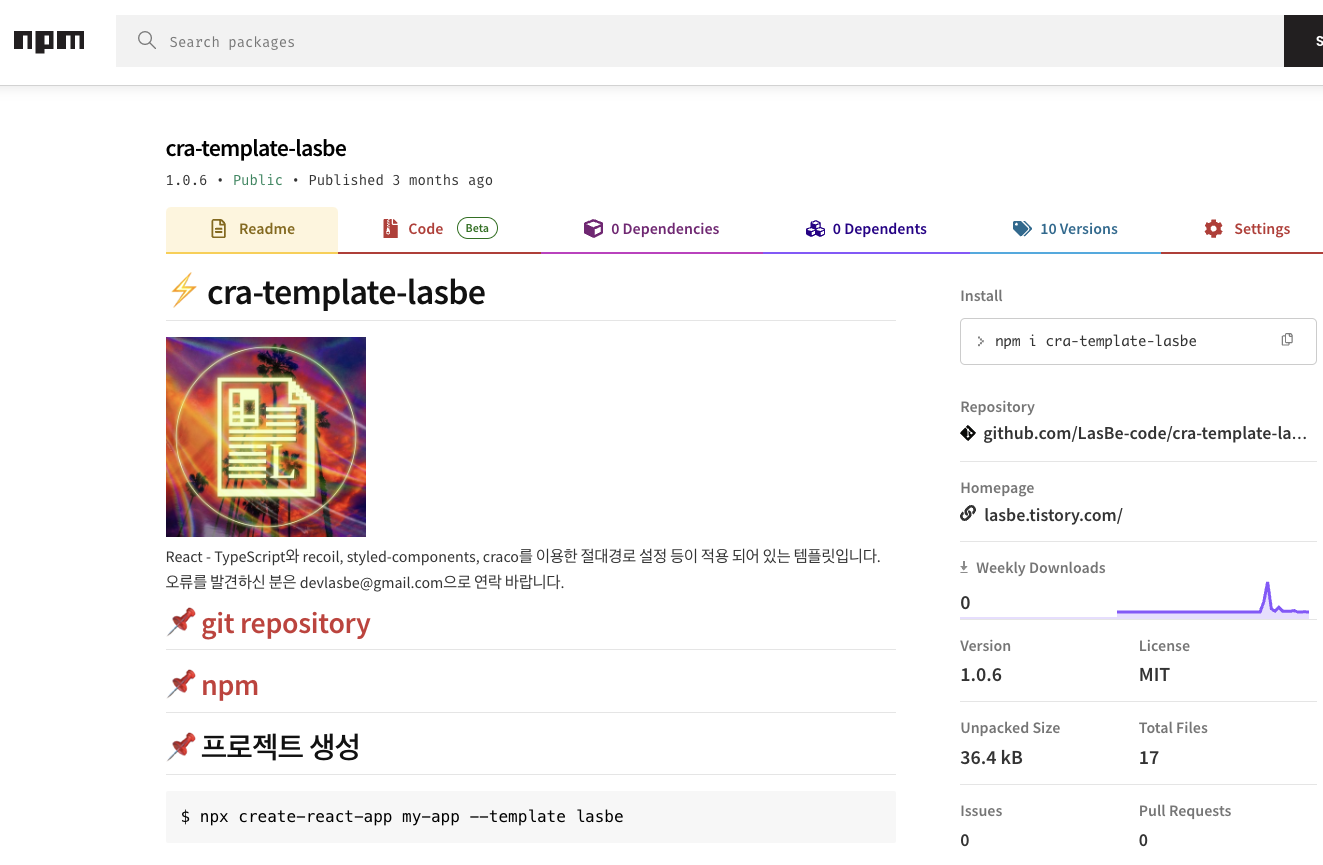The width and height of the screenshot is (1323, 865).
Task: Click the pushpin beside npm heading
Action: coord(181,684)
